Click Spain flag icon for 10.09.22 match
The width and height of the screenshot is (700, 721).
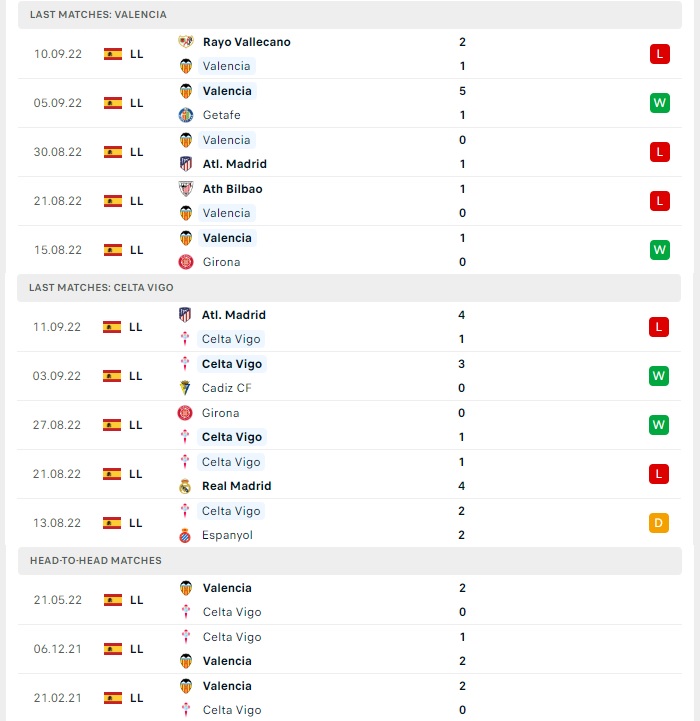click(113, 54)
